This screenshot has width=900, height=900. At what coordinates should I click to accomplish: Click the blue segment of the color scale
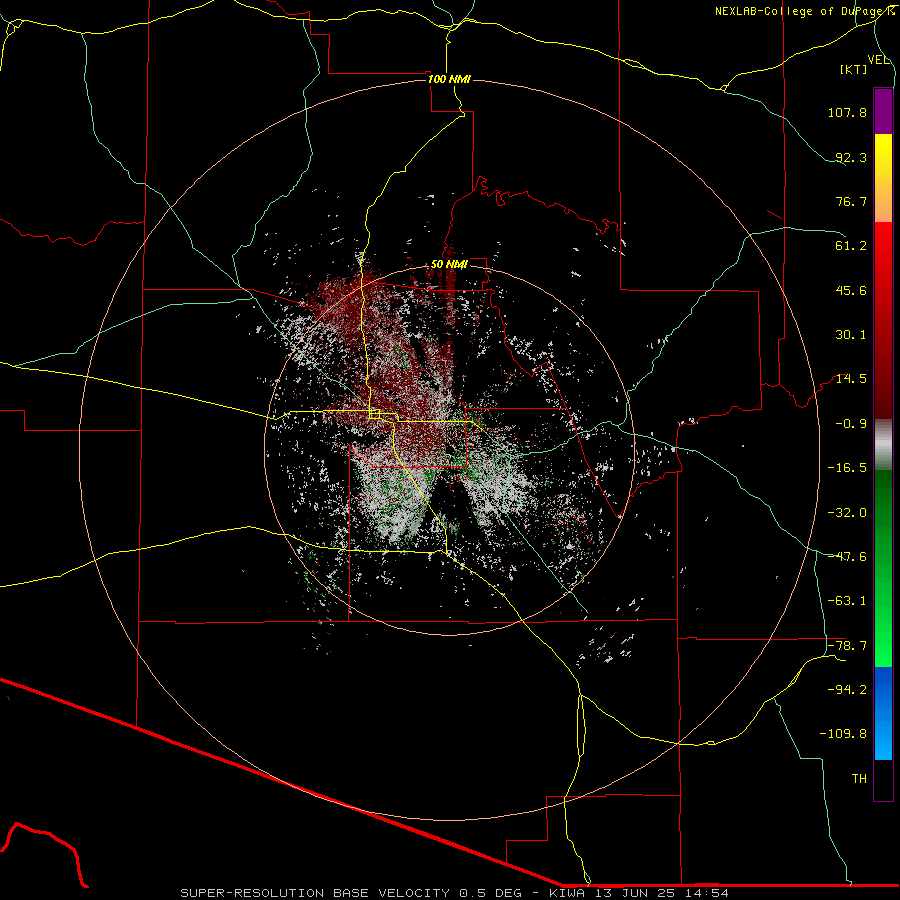click(x=883, y=713)
